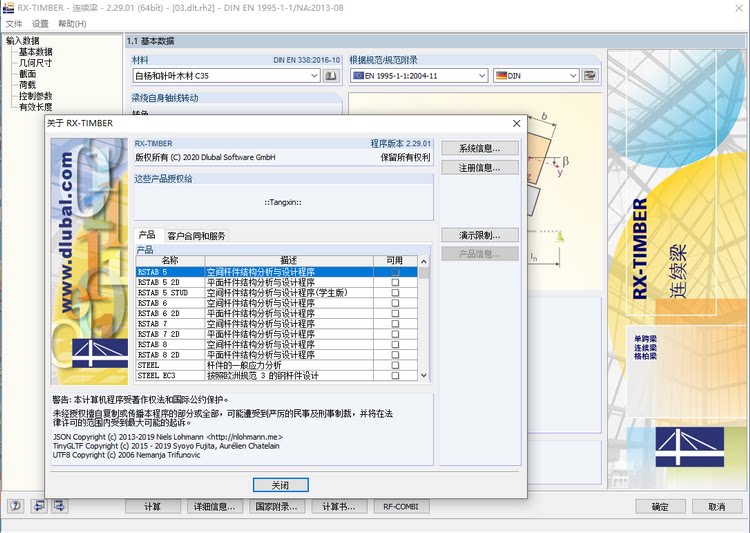Select 荷载 in the navigation tree

(27, 85)
